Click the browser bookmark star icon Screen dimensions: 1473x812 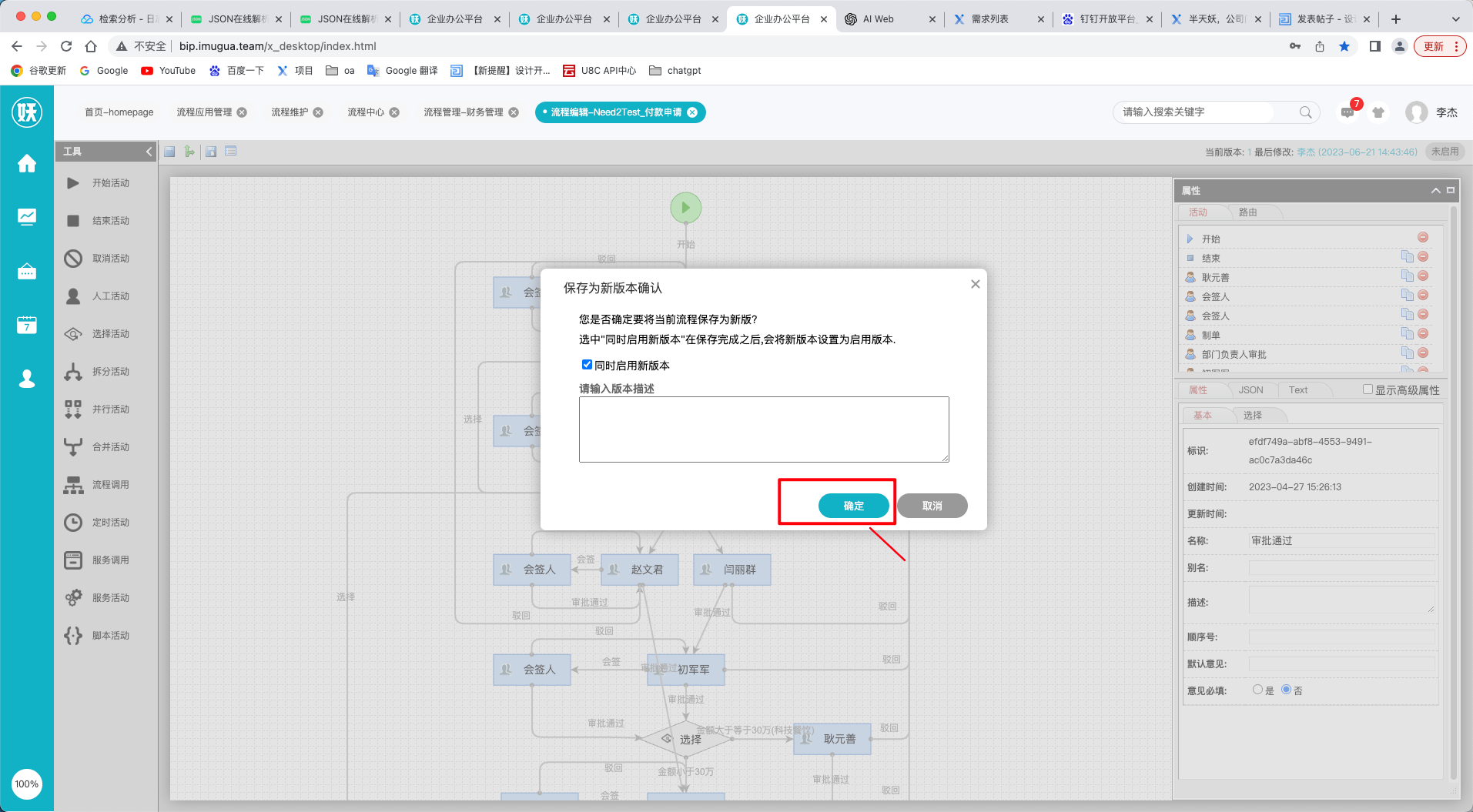pyautogui.click(x=1344, y=46)
